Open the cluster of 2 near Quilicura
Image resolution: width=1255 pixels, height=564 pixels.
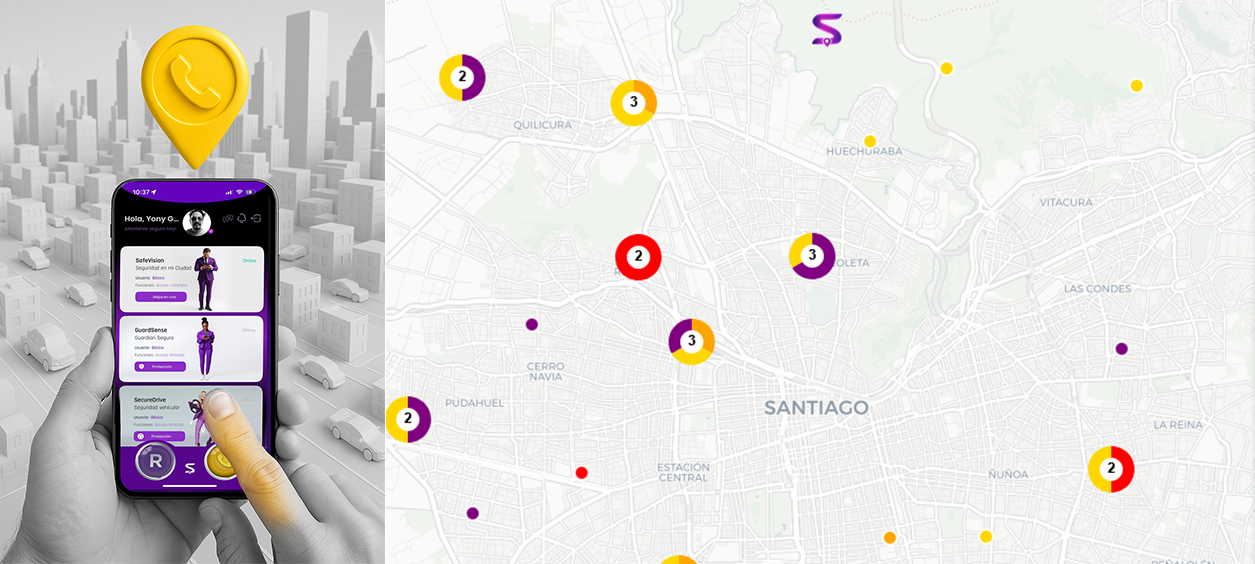coord(462,77)
